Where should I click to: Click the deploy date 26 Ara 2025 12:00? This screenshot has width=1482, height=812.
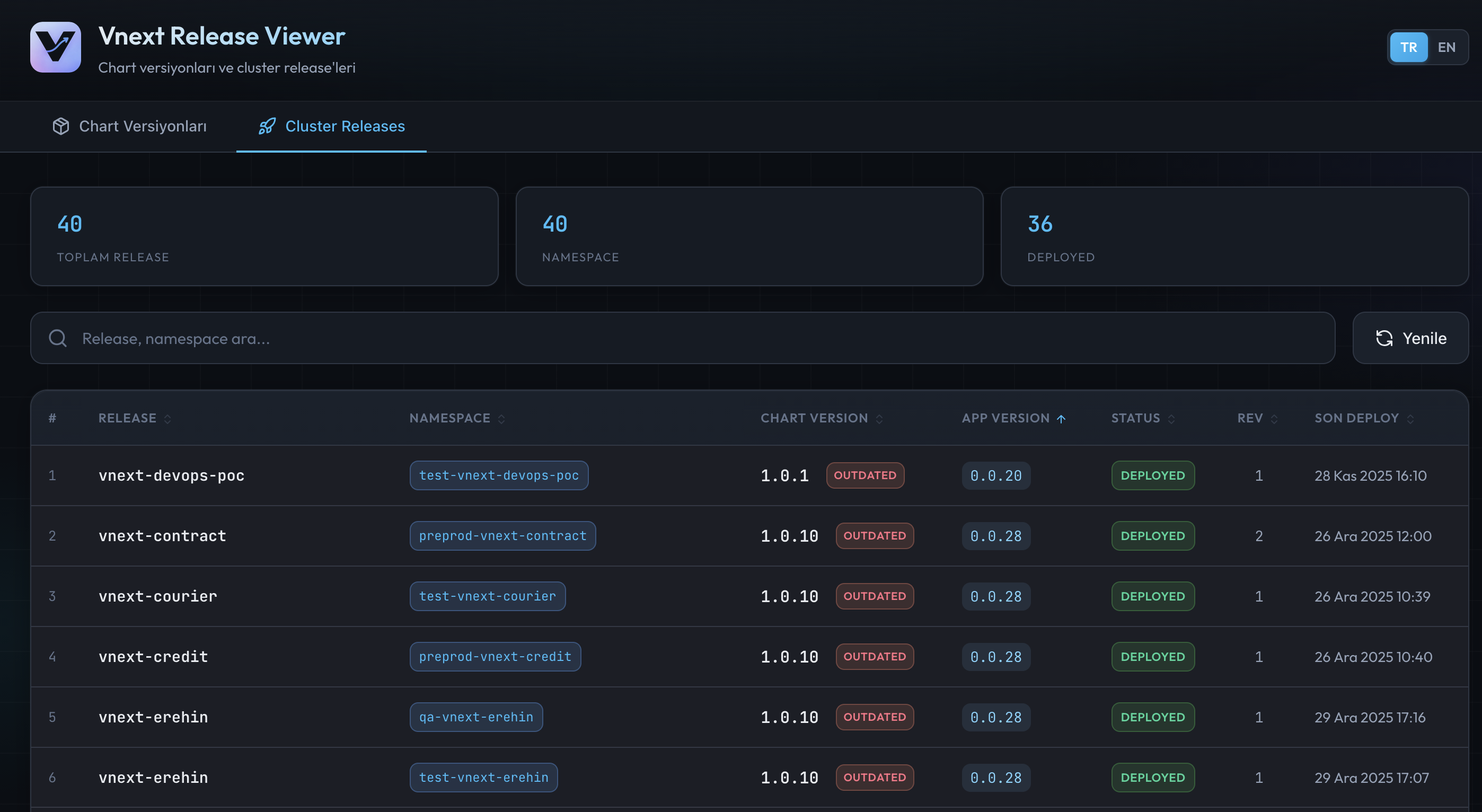[x=1373, y=536]
